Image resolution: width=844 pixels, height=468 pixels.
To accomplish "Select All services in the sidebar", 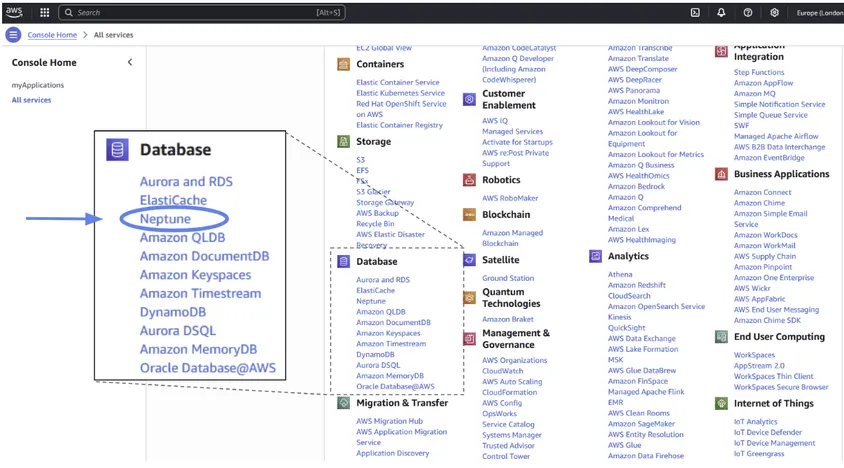I will (x=31, y=100).
